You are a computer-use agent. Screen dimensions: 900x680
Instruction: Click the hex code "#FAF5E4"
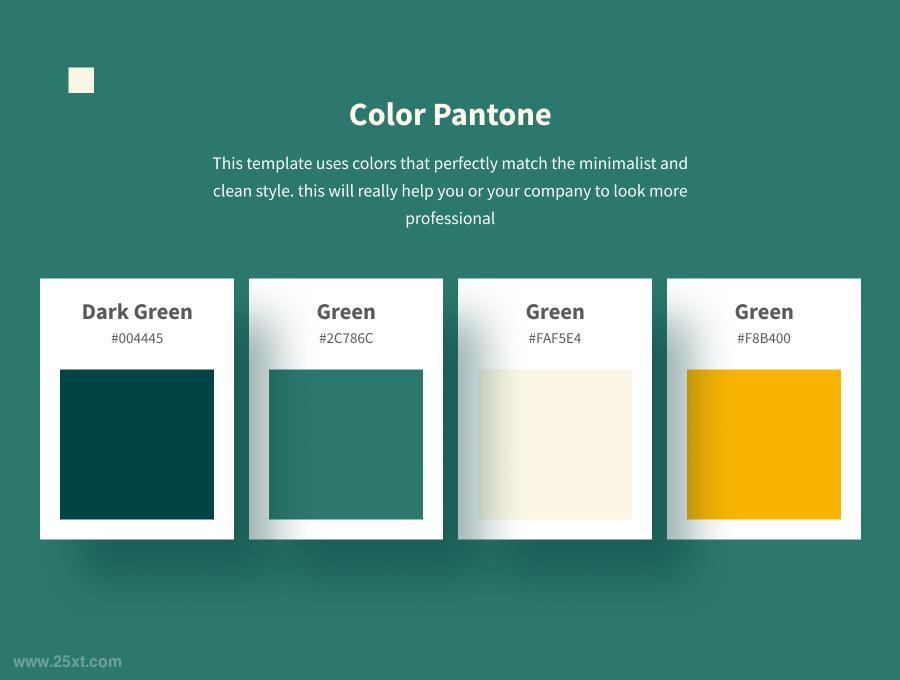tap(555, 339)
